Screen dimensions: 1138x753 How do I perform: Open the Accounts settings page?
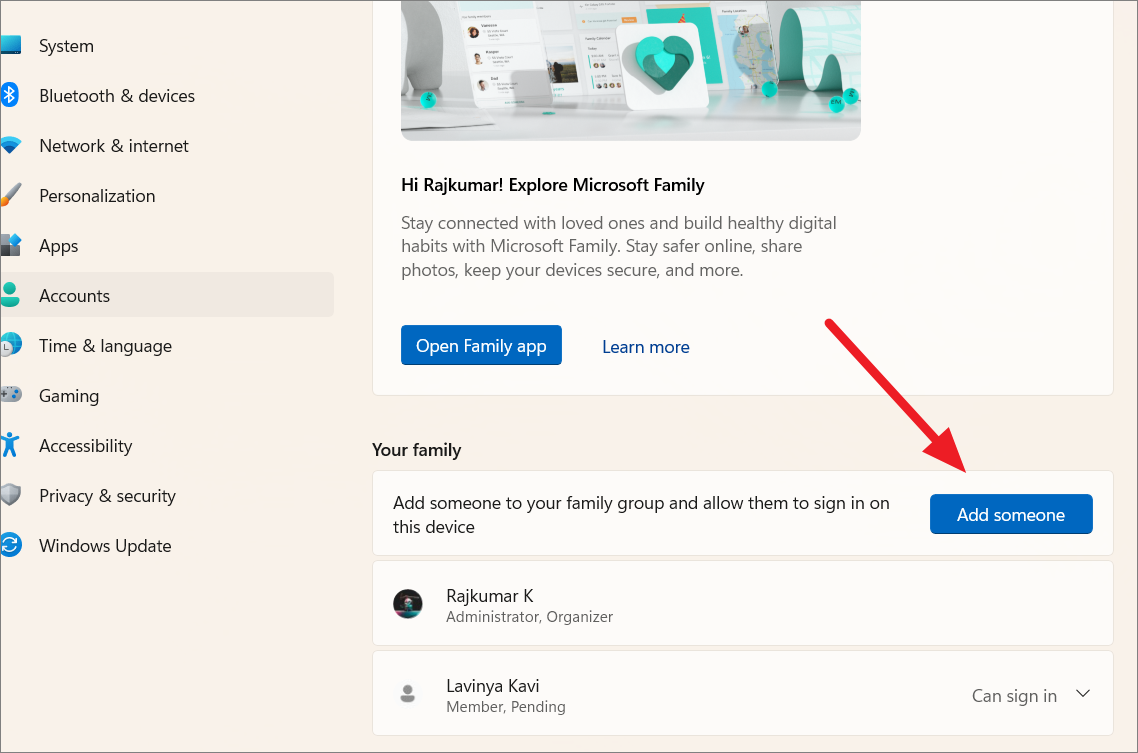(x=74, y=296)
